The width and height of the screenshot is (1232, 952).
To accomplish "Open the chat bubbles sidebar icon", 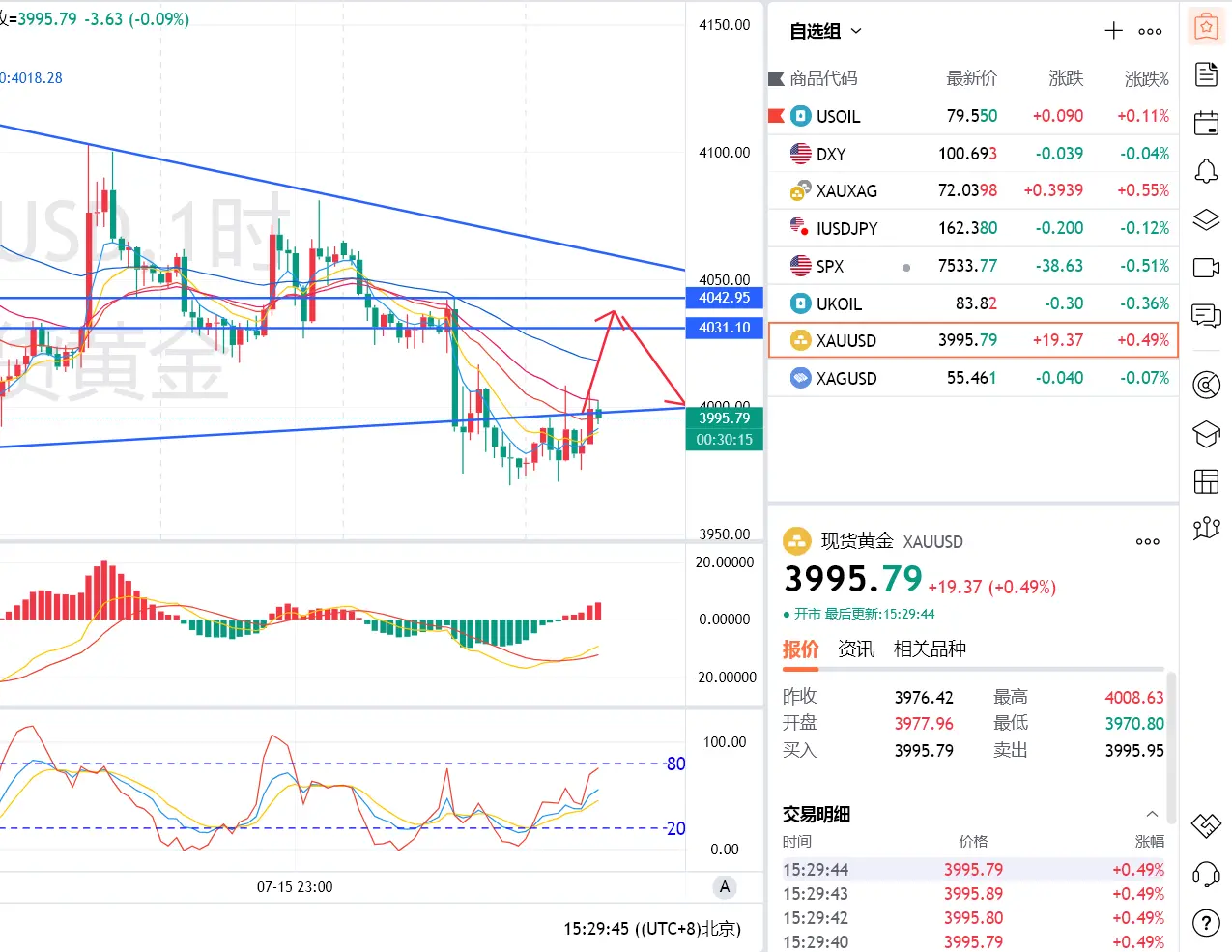I will 1206,315.
